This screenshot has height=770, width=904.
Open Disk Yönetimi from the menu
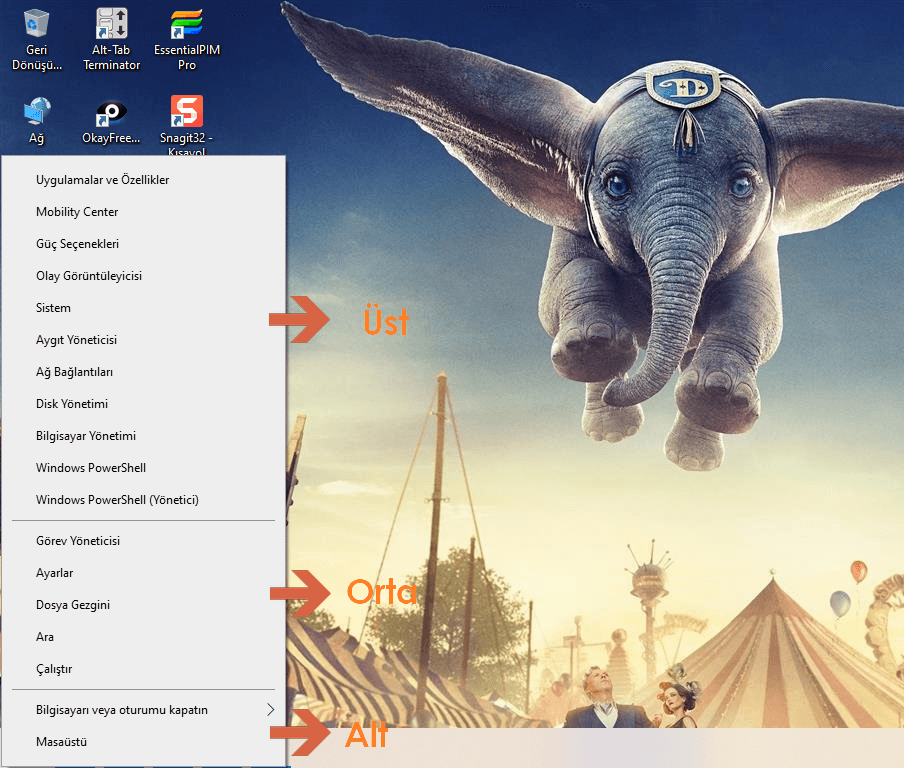(144, 404)
